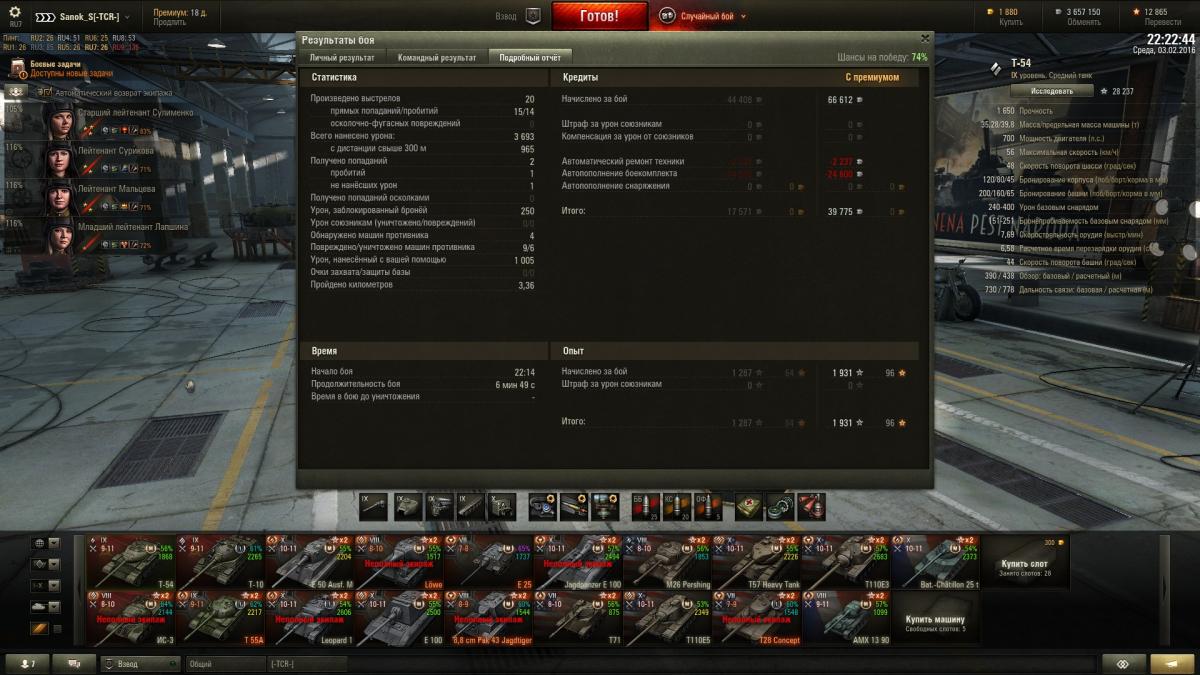This screenshot has height=675, width=1200.
Task: Select the Löwe tank in carousel
Action: [x=400, y=562]
